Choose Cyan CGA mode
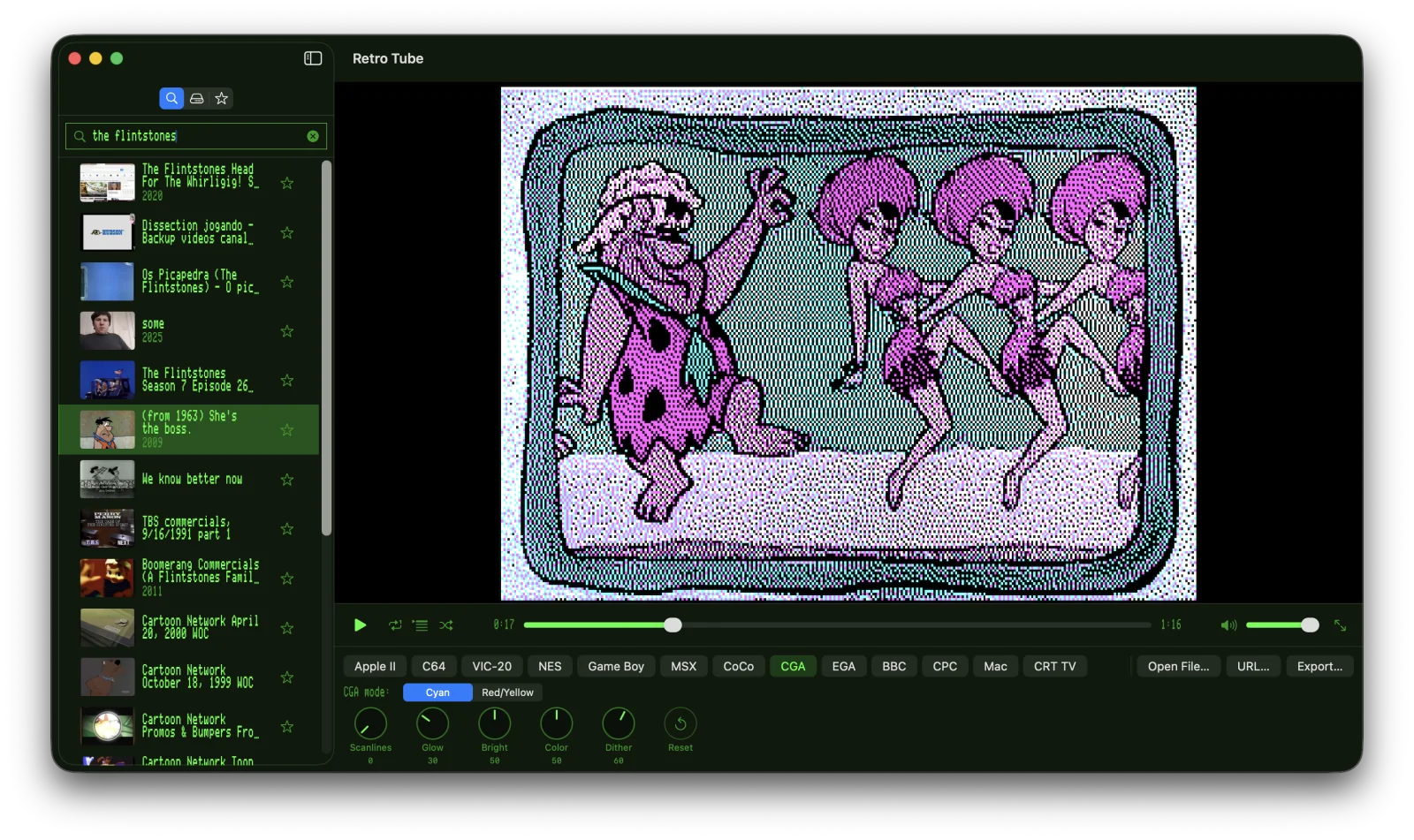 pos(437,692)
